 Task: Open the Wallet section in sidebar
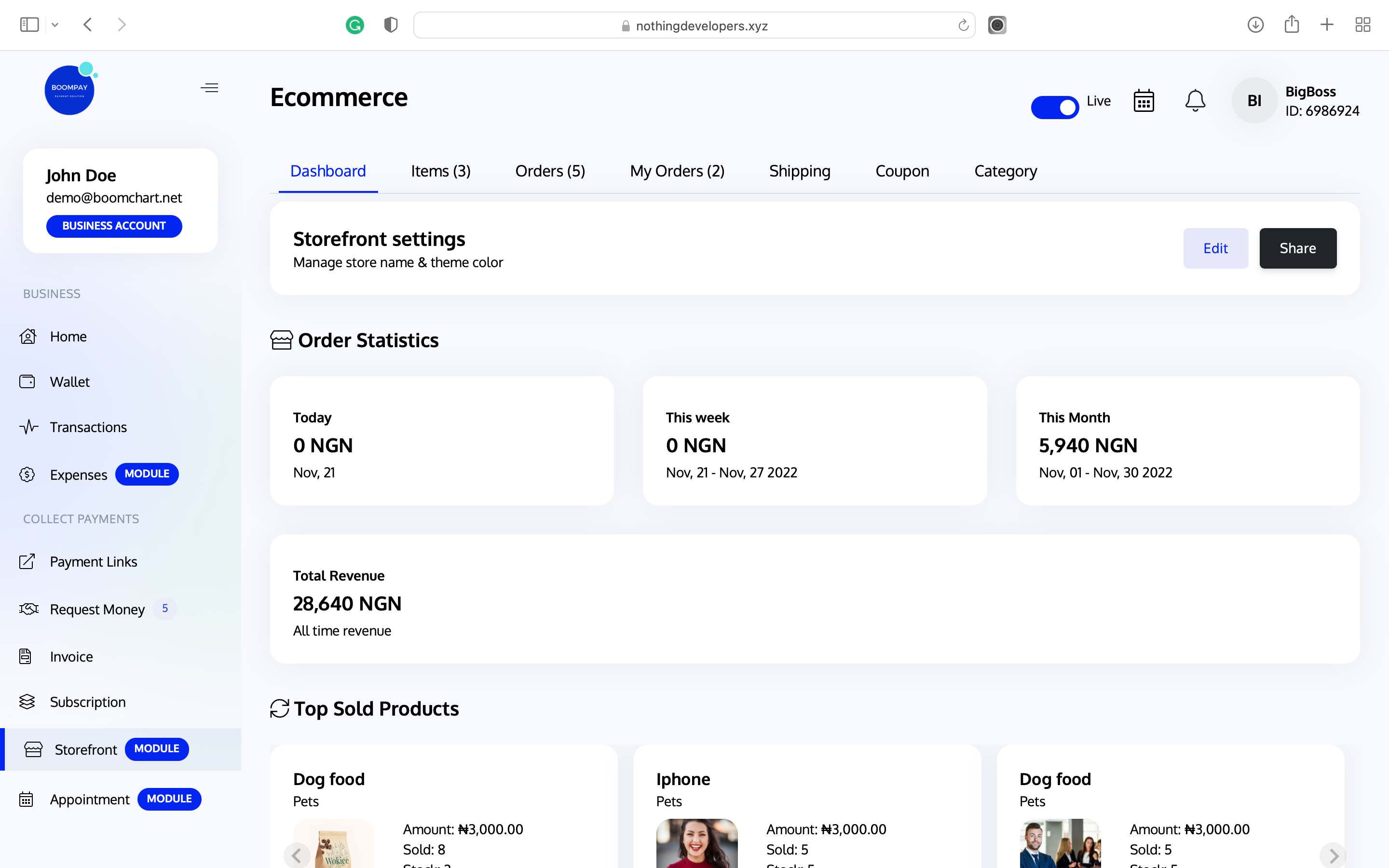pyautogui.click(x=69, y=381)
